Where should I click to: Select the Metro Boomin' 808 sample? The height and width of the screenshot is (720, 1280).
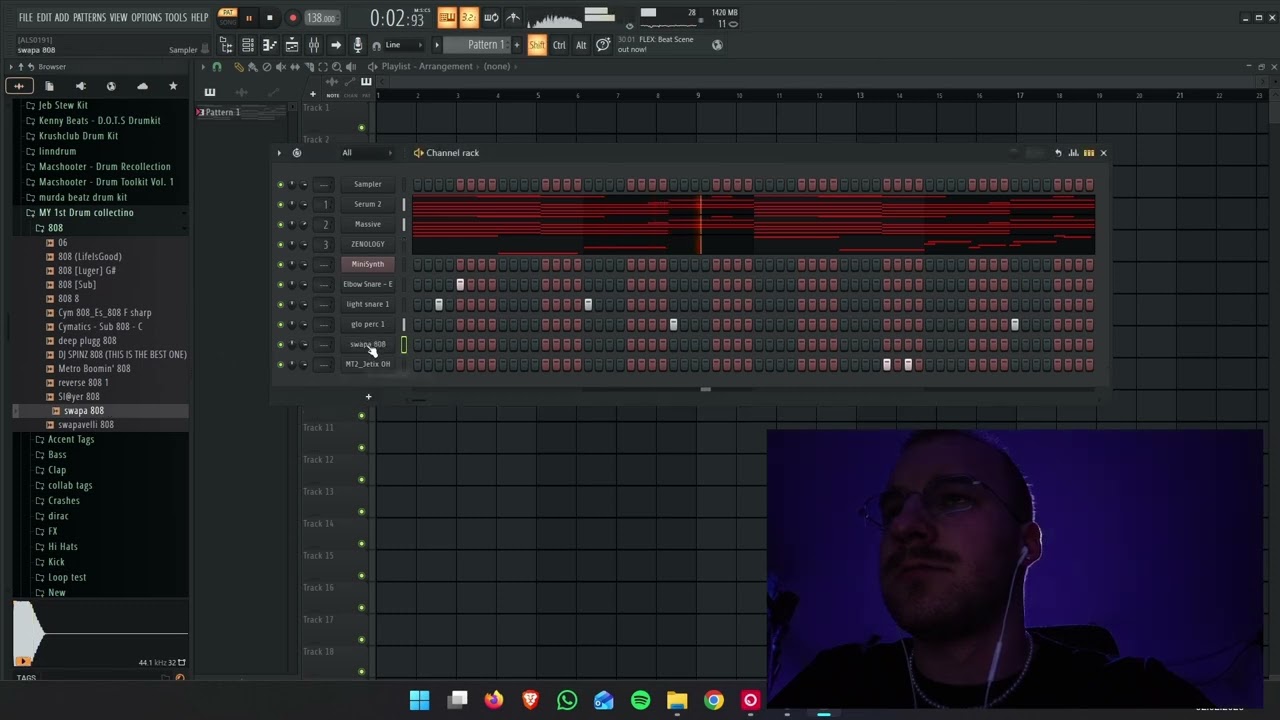pyautogui.click(x=93, y=368)
